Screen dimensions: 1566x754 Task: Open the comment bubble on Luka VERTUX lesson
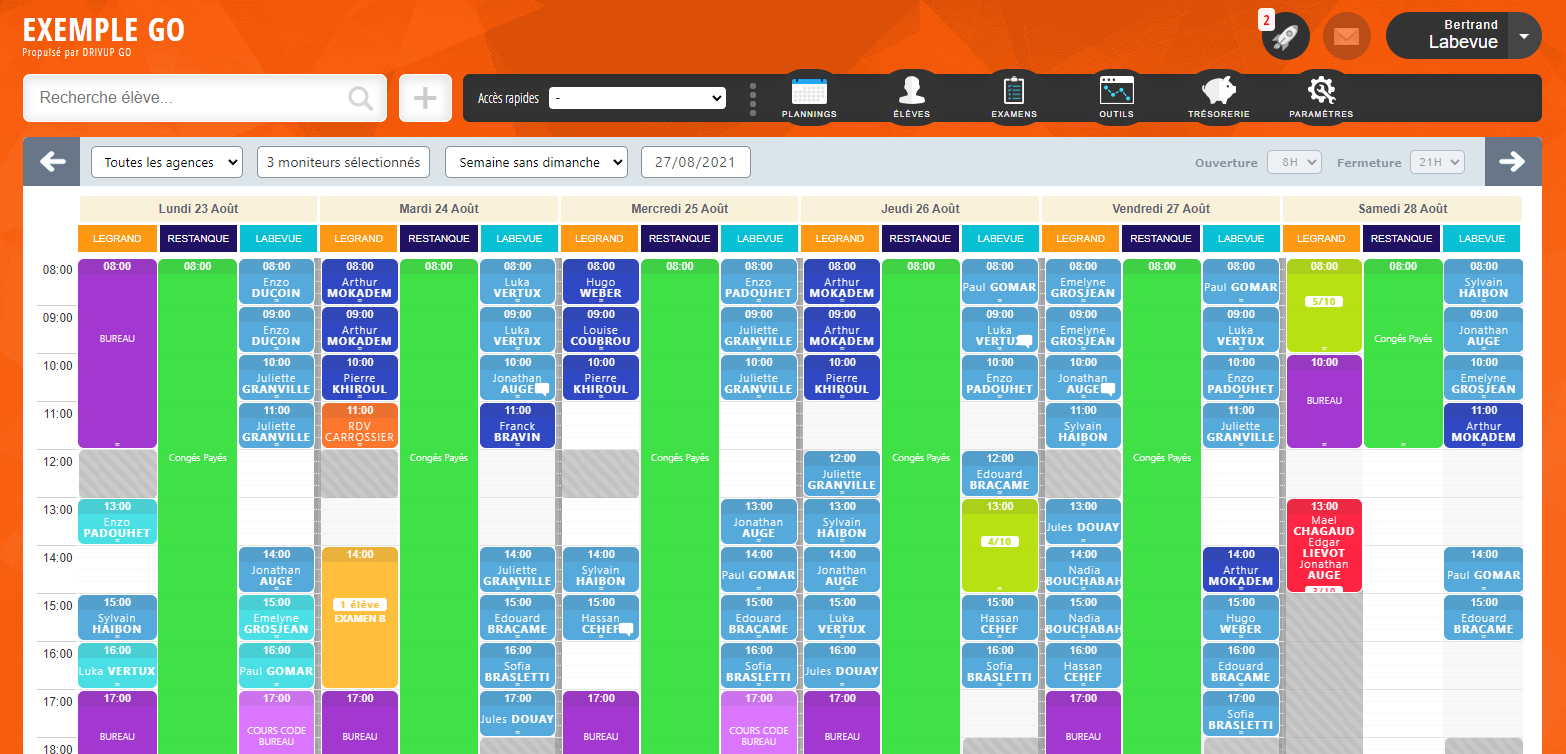pos(1027,341)
